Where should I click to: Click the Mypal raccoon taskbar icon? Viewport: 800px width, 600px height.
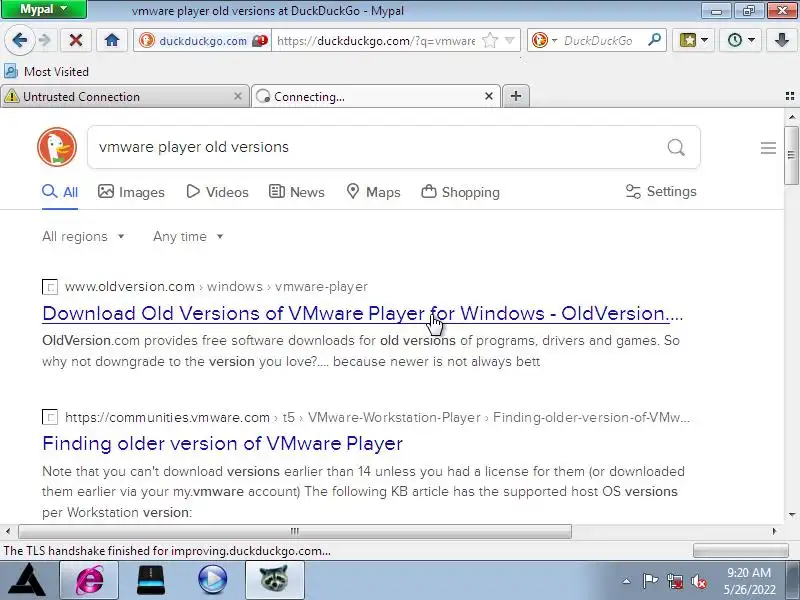pos(274,580)
